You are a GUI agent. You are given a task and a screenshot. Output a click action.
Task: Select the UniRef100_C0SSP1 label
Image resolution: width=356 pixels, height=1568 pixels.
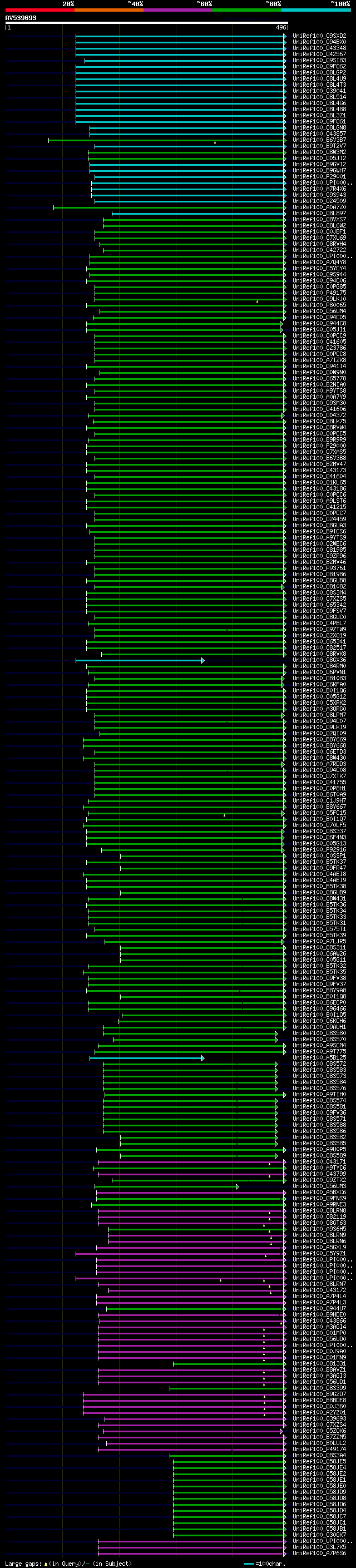click(319, 856)
